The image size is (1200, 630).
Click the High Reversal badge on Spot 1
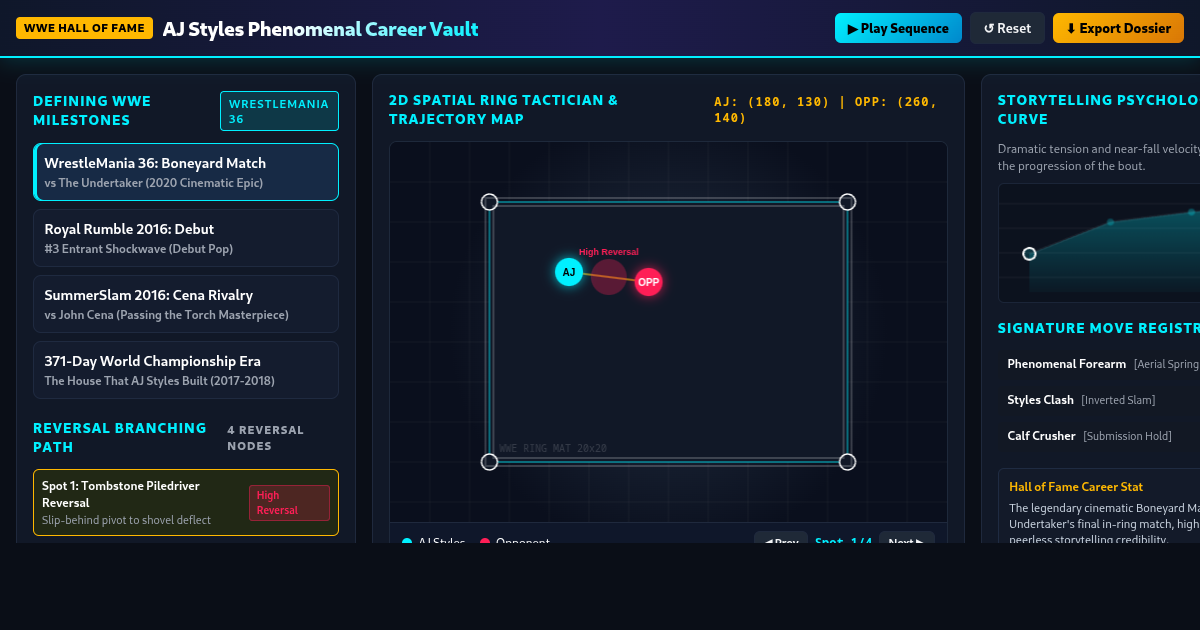(289, 503)
